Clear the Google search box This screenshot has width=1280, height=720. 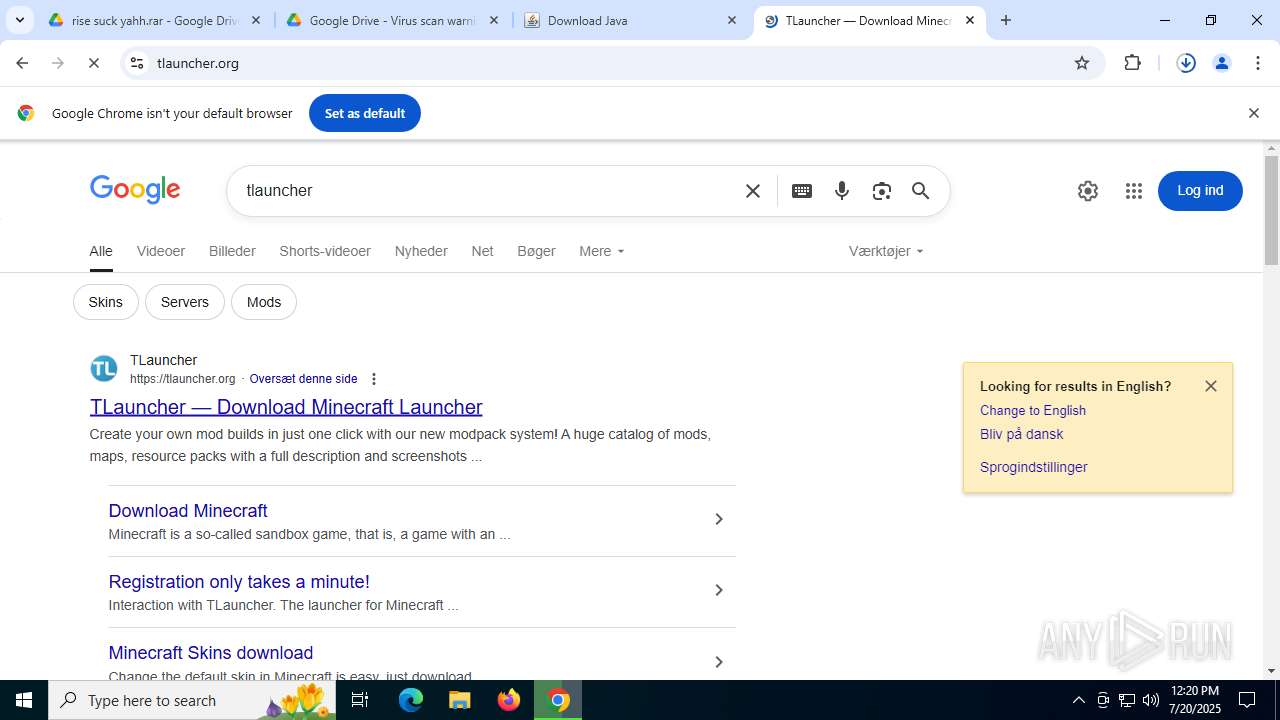[753, 191]
